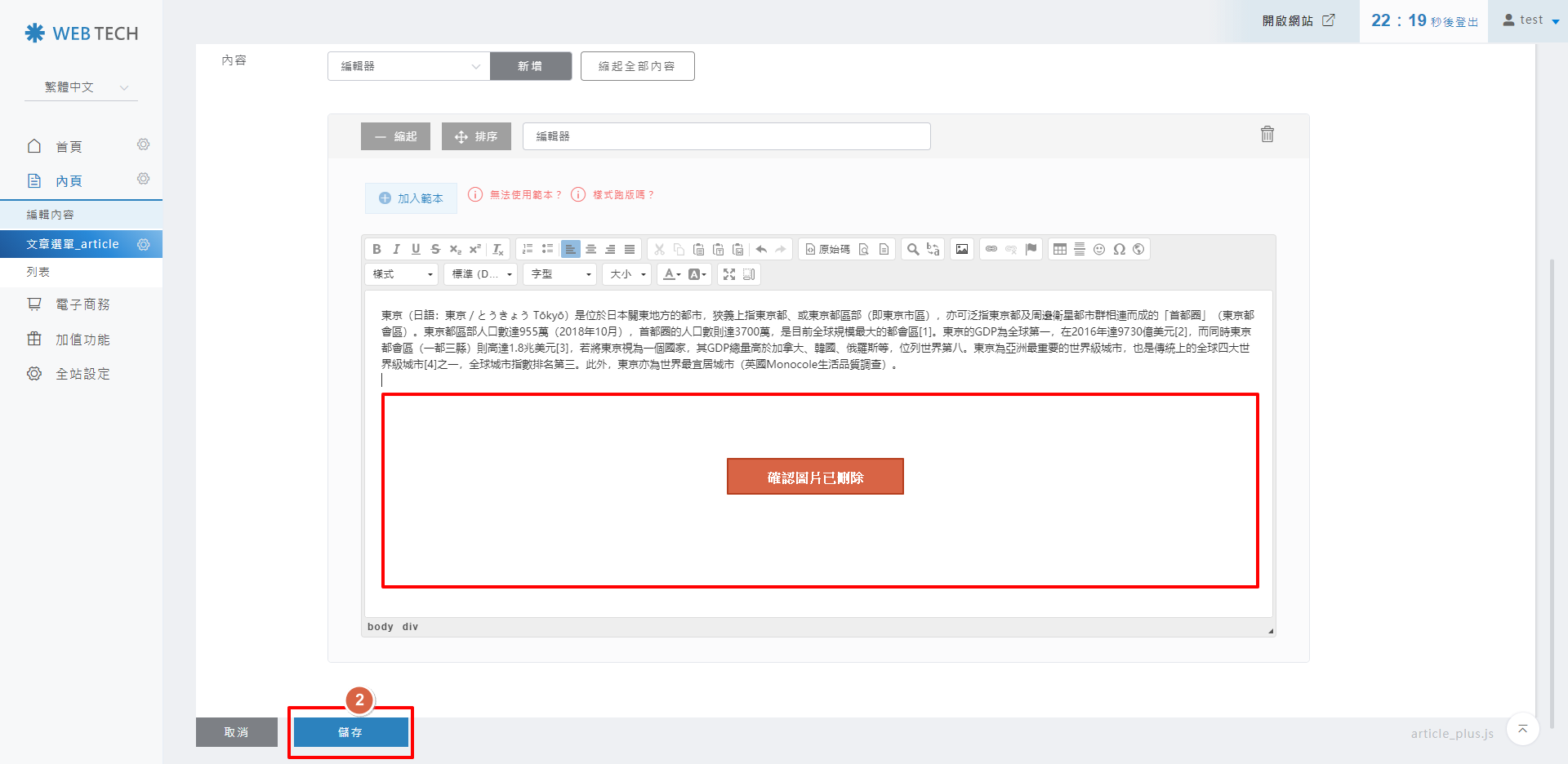The image size is (1568, 764).
Task: Insert an image using the image icon
Action: pyautogui.click(x=962, y=249)
